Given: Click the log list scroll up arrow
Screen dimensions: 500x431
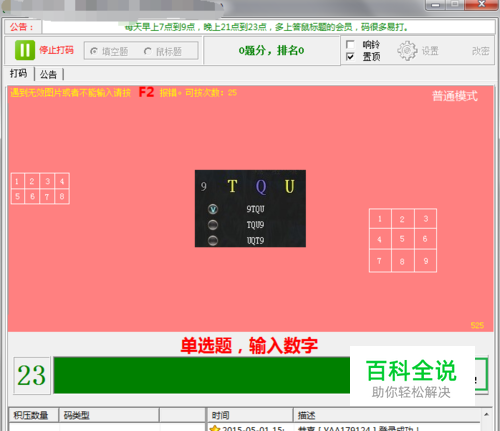Looking at the screenshot, I should pyautogui.click(x=486, y=414).
